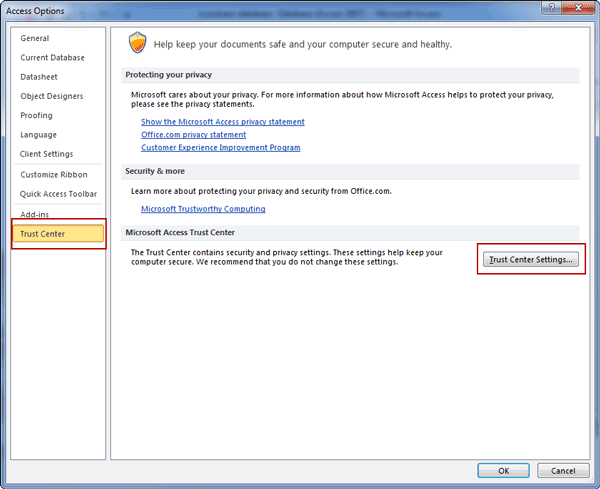The image size is (600, 489).
Task: Open Language settings category
Action: coord(39,135)
